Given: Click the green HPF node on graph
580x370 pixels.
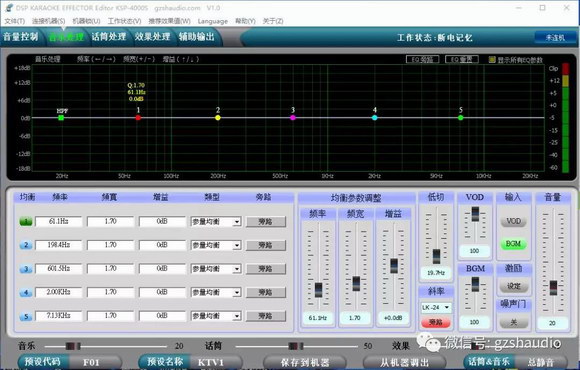Looking at the screenshot, I should pos(61,118).
